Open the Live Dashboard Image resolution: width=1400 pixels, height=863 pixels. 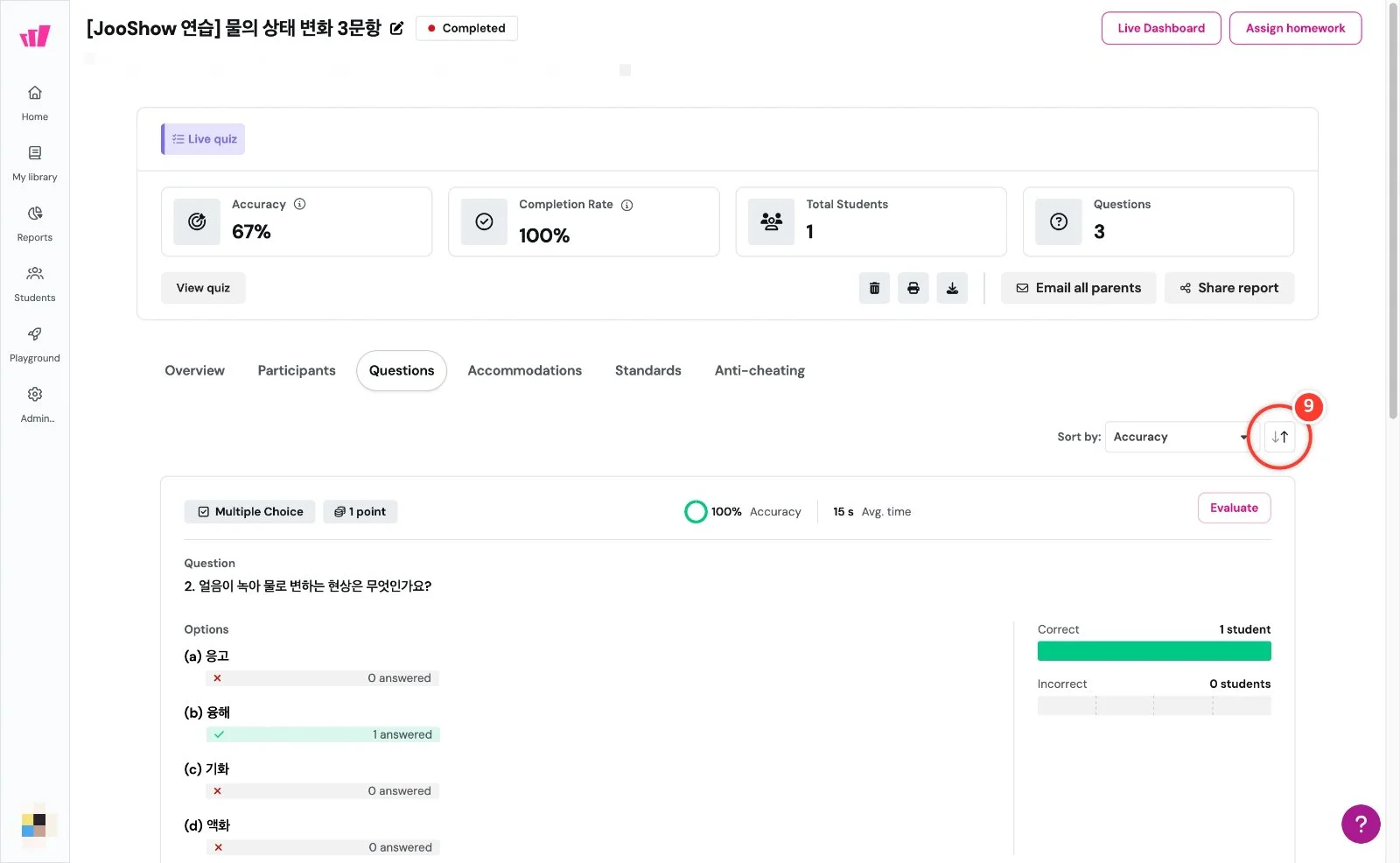tap(1161, 28)
